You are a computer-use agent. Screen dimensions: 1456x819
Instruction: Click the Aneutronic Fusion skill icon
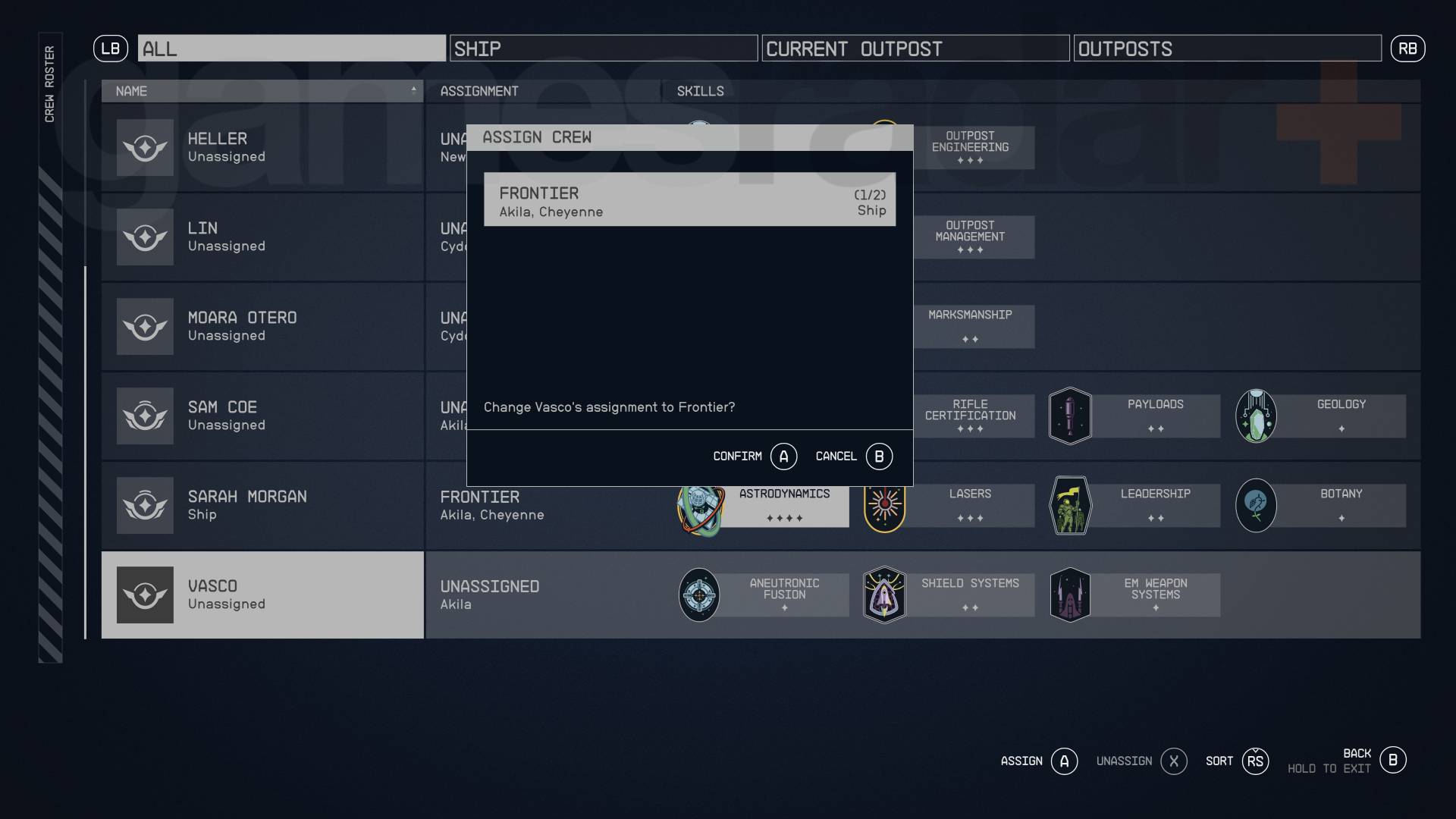(701, 594)
